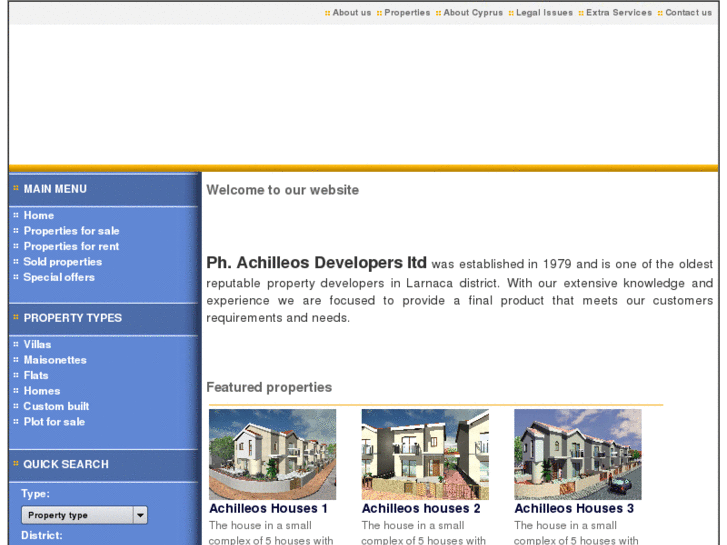Screen dimensions: 727x545
Task: Click the Featured properties heading
Action: point(269,387)
